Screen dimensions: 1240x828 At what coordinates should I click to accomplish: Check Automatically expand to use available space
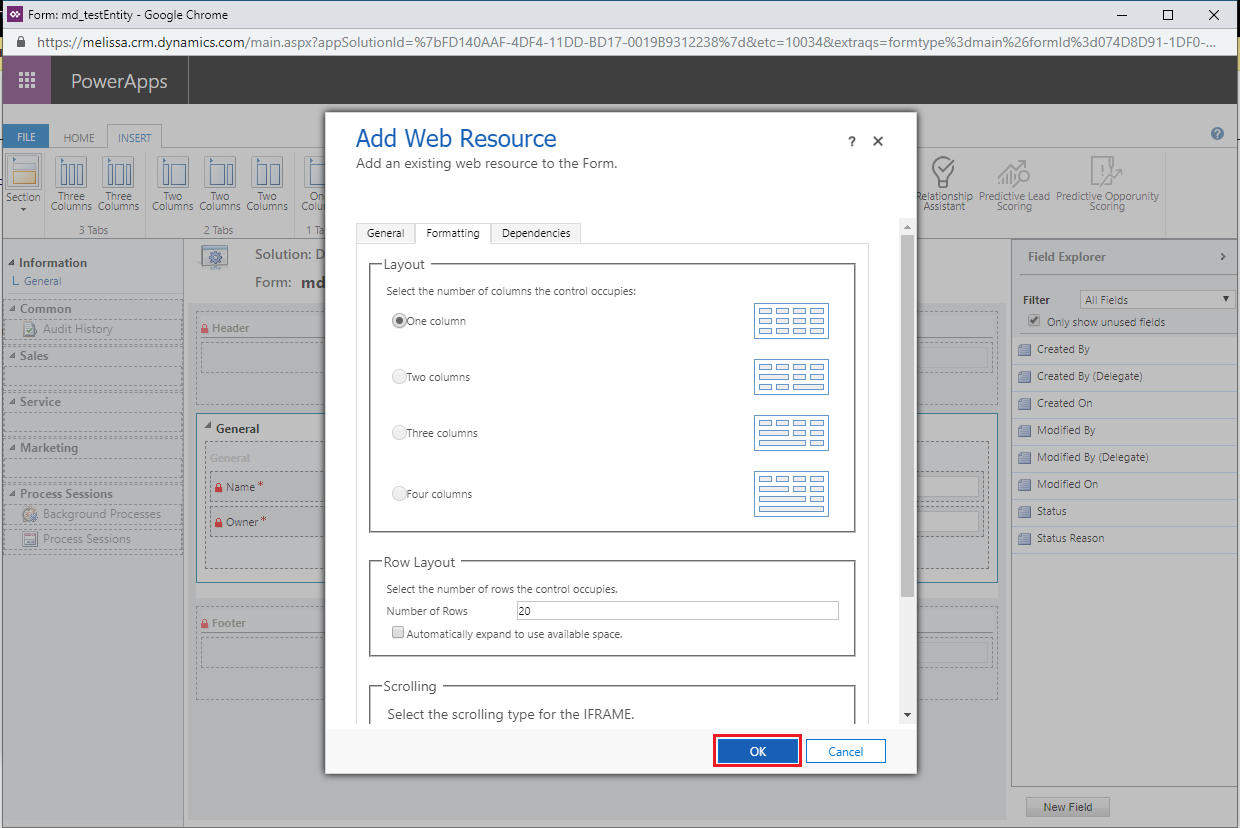tap(398, 633)
